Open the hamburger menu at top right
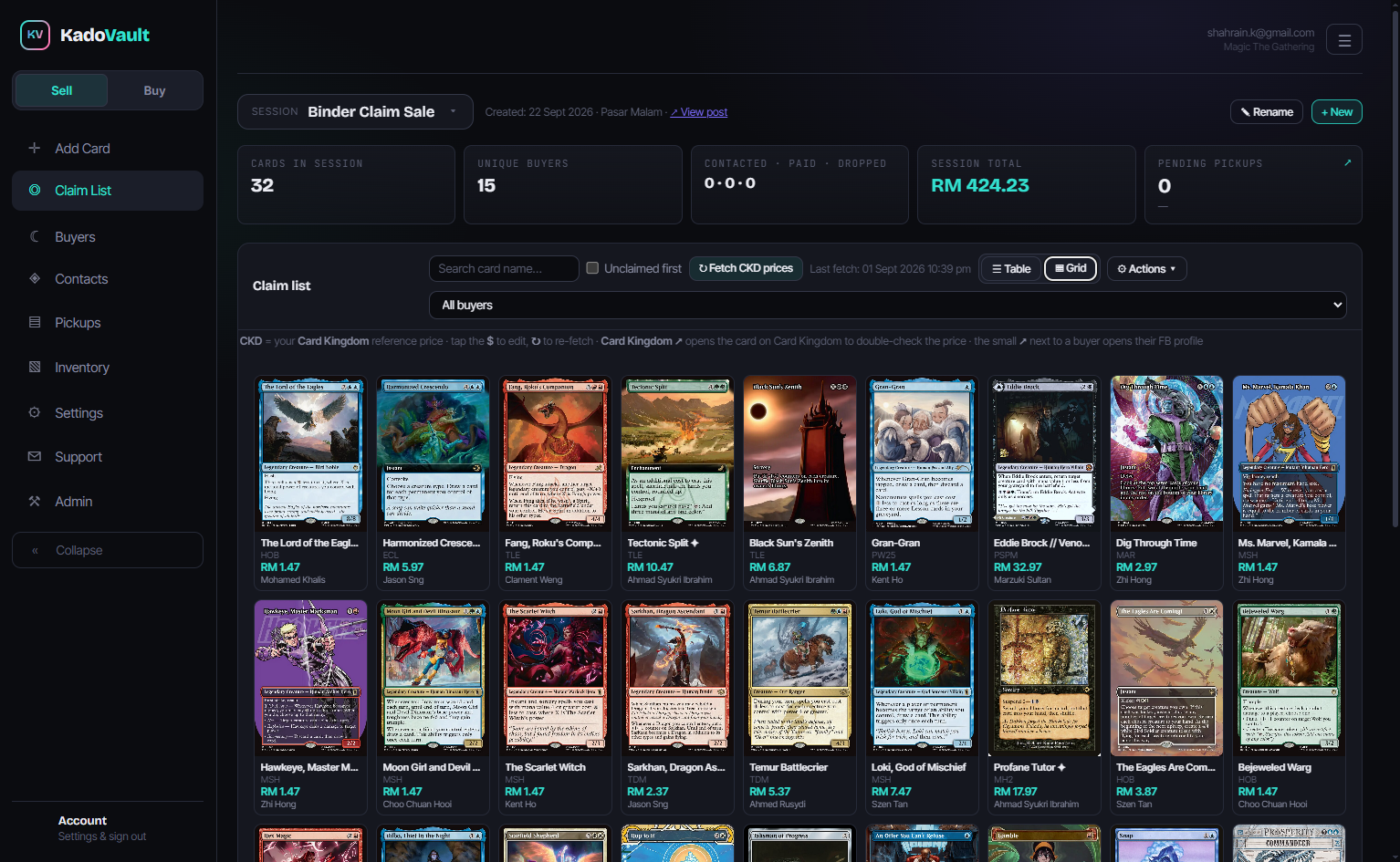This screenshot has width=1400, height=862. [1344, 40]
